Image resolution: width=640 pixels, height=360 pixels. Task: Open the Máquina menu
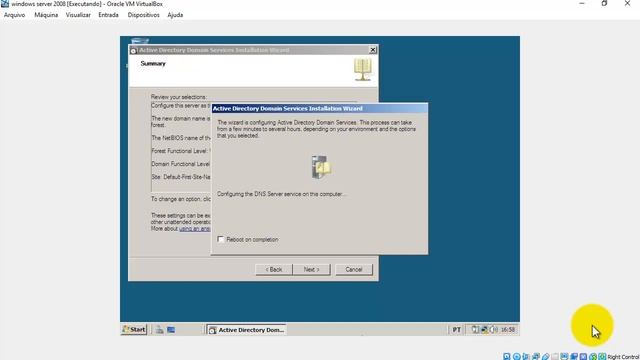tap(46, 15)
